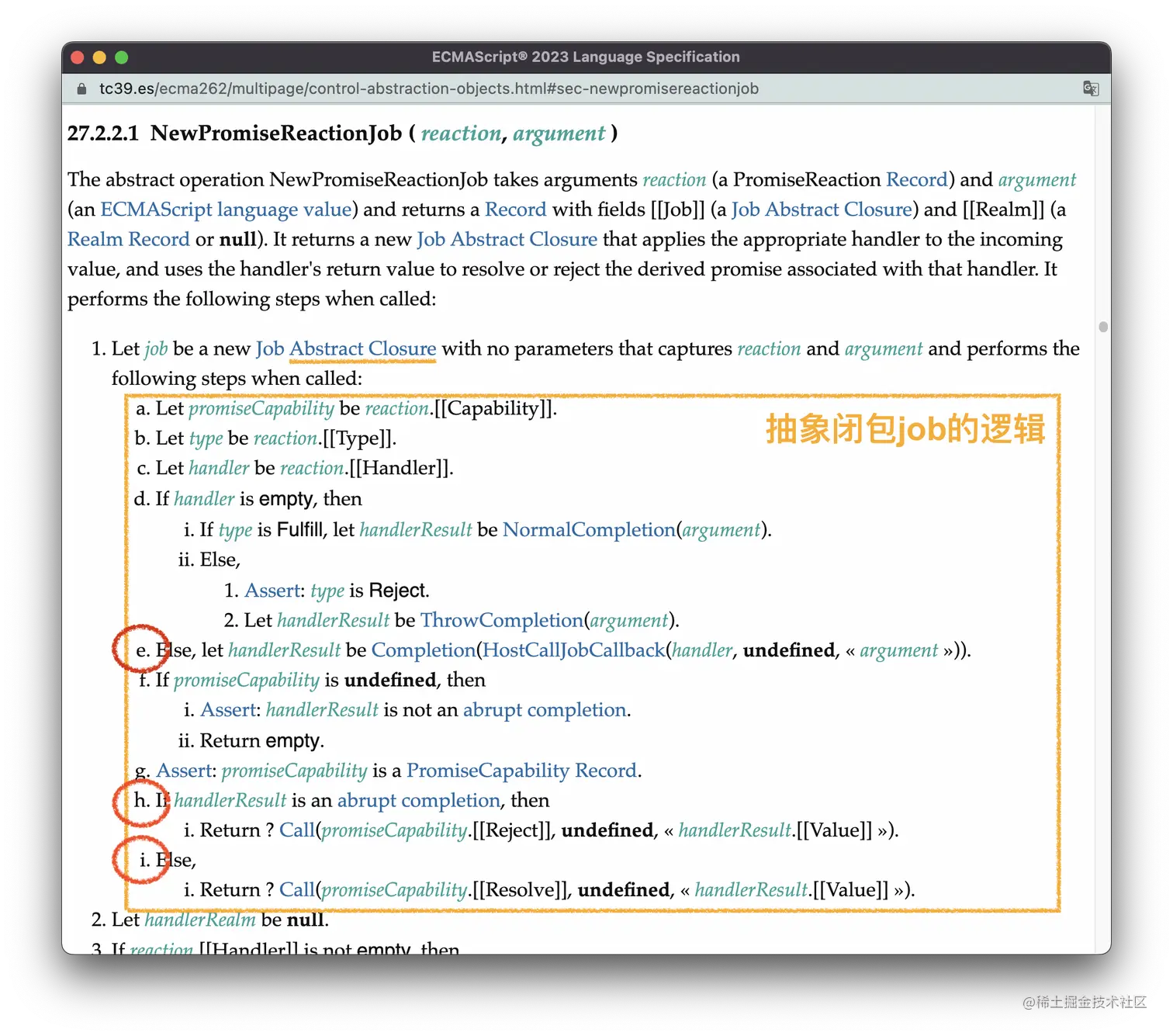Viewport: 1173px width, 1036px height.
Task: Open the Record link before "with fields"
Action: (516, 210)
